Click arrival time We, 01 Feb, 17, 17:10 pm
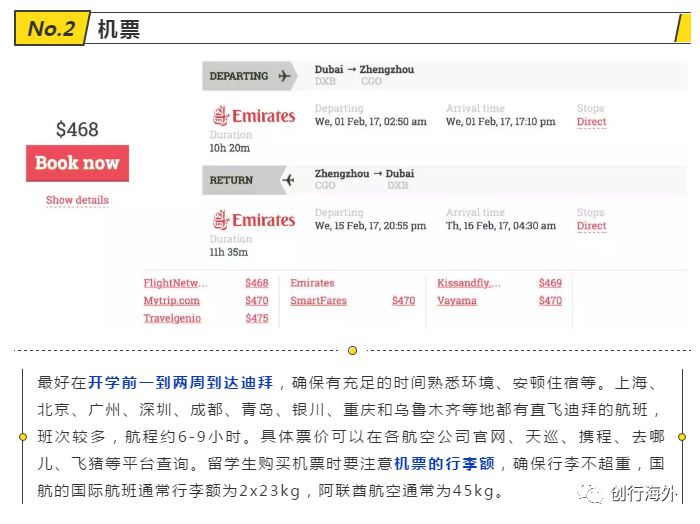700x524 pixels. click(500, 121)
